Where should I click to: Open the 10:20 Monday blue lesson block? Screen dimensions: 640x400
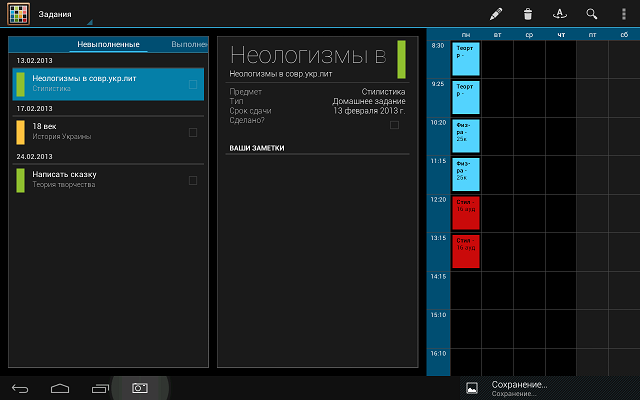click(466, 136)
